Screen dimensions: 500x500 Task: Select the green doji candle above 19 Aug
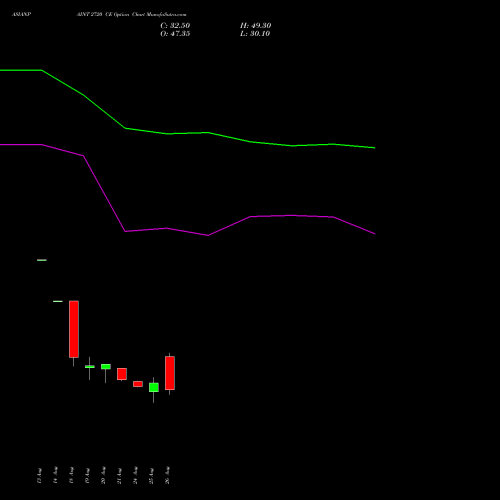click(x=90, y=367)
